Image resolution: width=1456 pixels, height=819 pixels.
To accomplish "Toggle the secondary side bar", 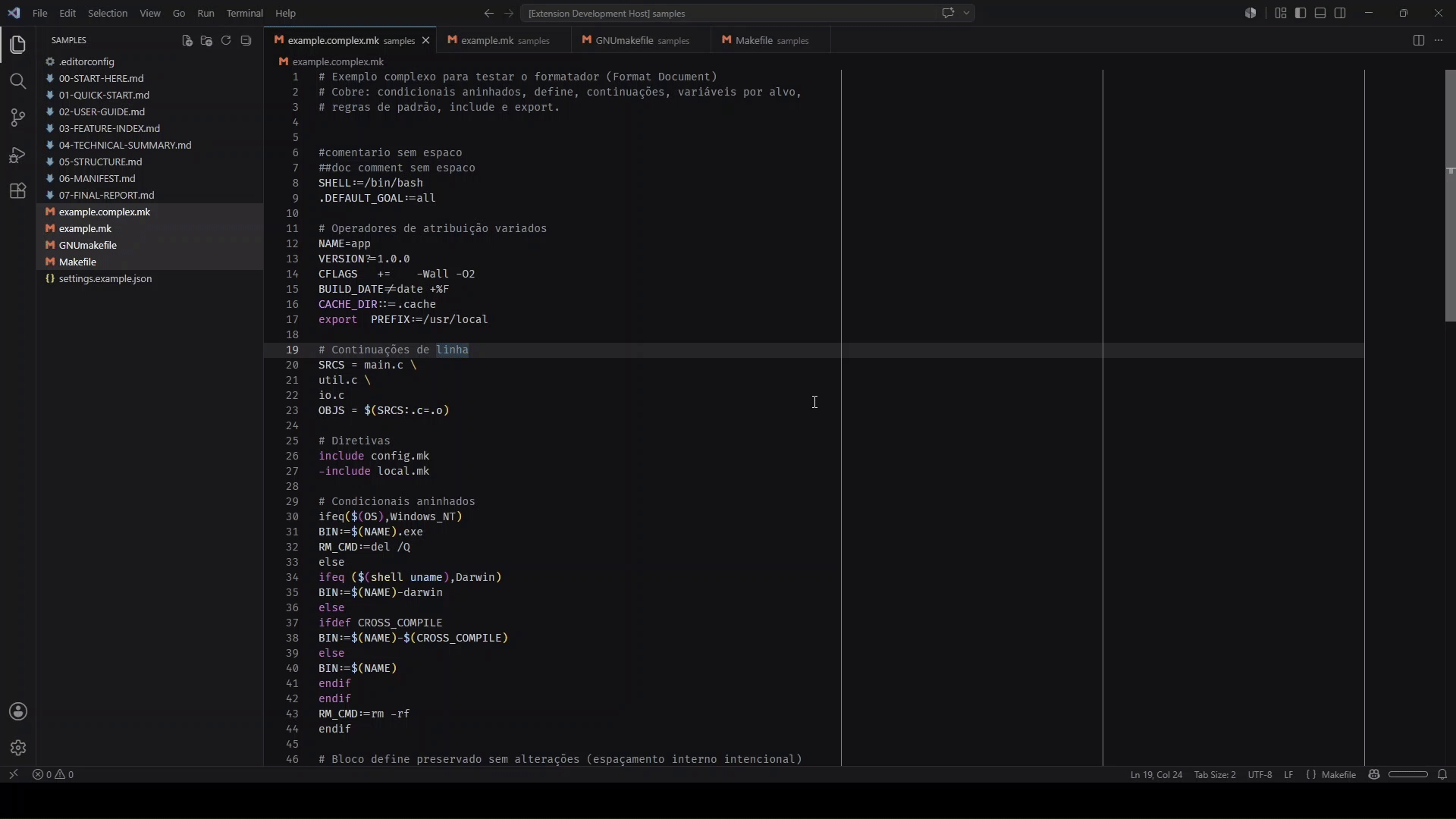I will [1340, 13].
